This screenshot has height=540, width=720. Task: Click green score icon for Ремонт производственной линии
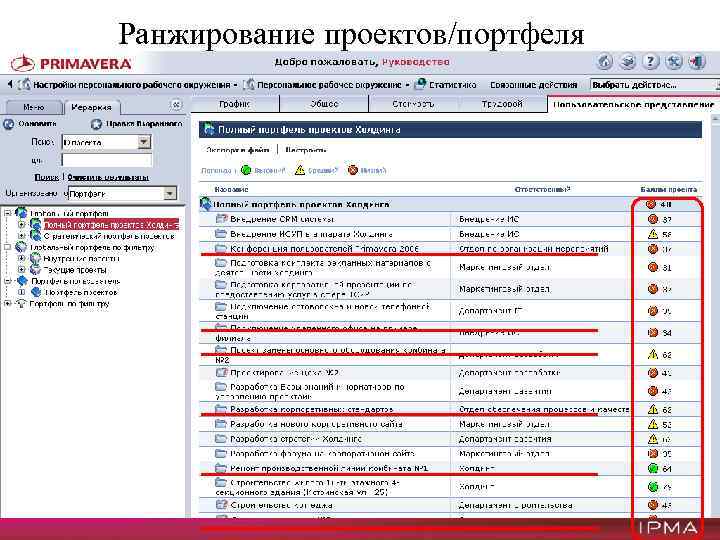(x=652, y=469)
